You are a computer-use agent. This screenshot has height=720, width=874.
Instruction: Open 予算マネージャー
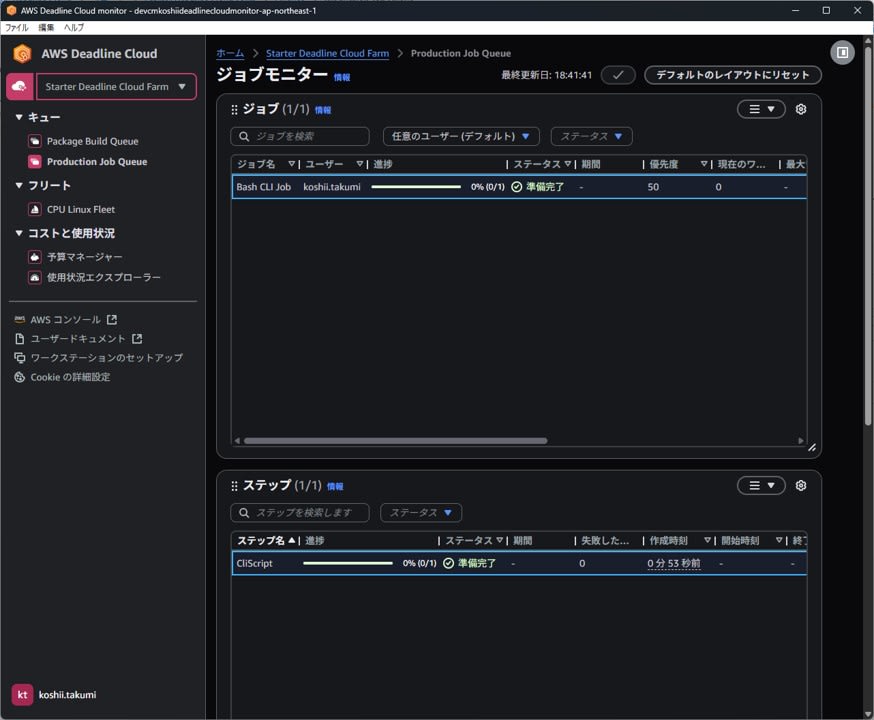[x=85, y=257]
